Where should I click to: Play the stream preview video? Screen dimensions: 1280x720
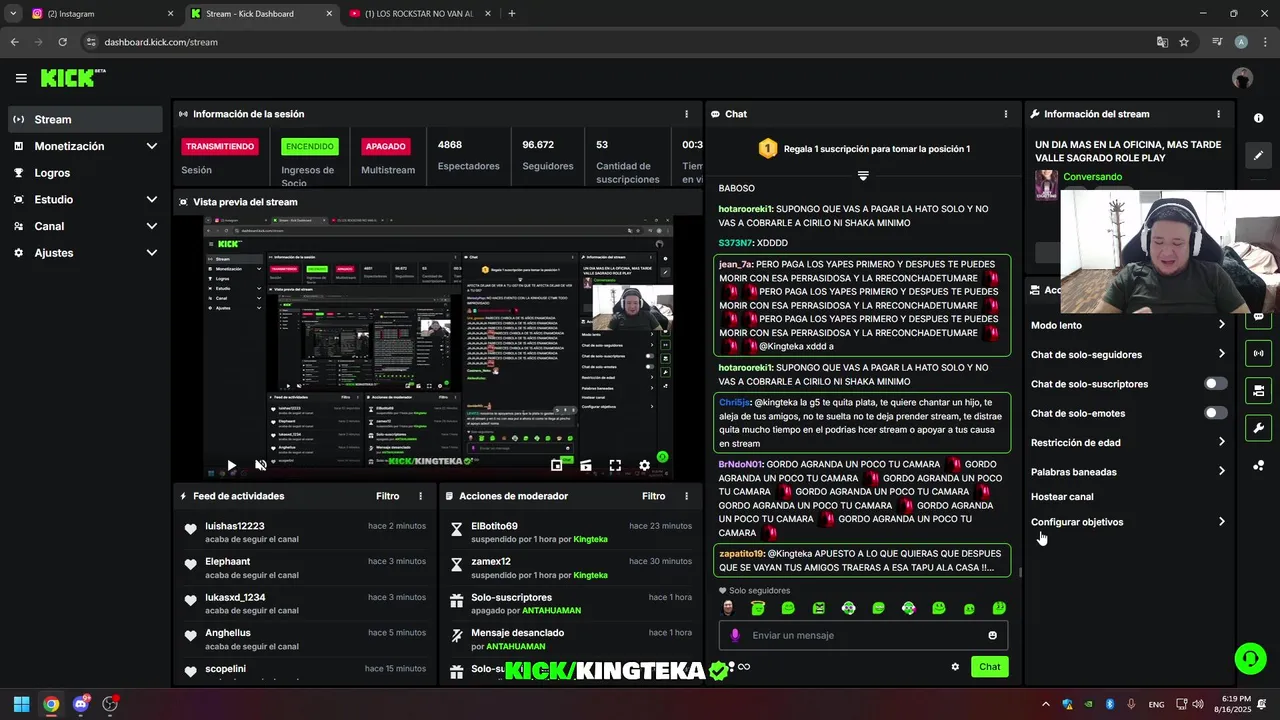click(x=231, y=465)
